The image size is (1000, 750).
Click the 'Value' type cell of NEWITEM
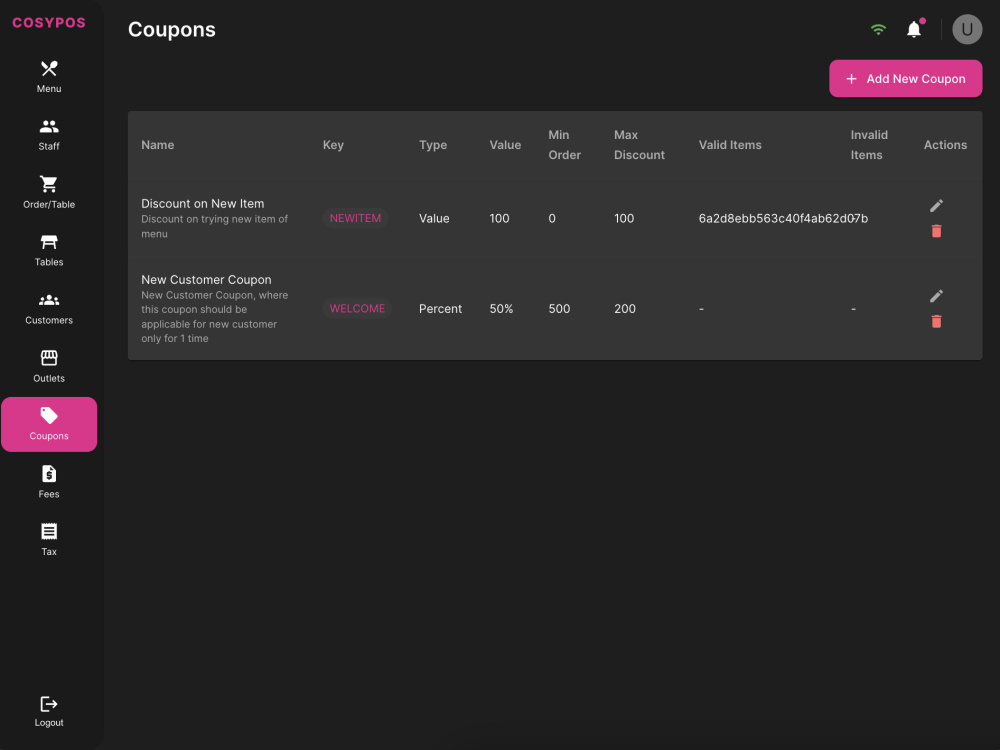tap(434, 218)
